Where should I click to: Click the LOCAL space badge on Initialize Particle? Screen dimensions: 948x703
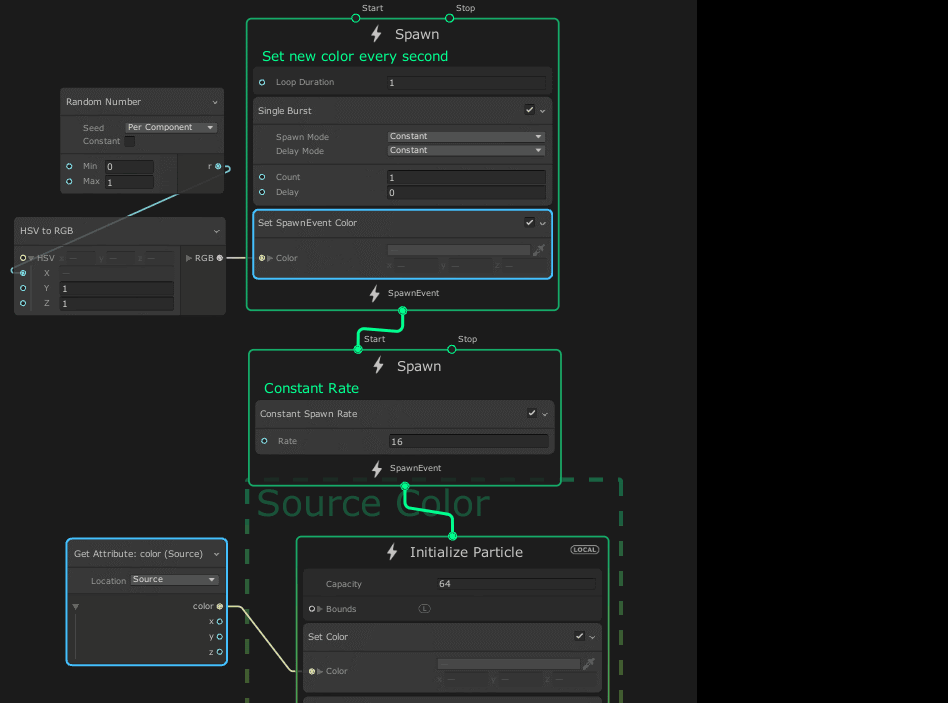pos(585,550)
